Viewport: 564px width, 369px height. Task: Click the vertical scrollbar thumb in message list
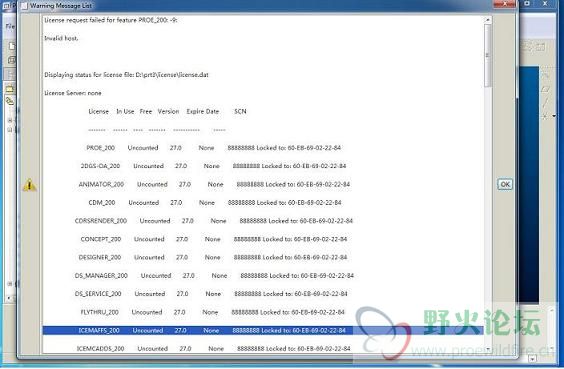(487, 56)
